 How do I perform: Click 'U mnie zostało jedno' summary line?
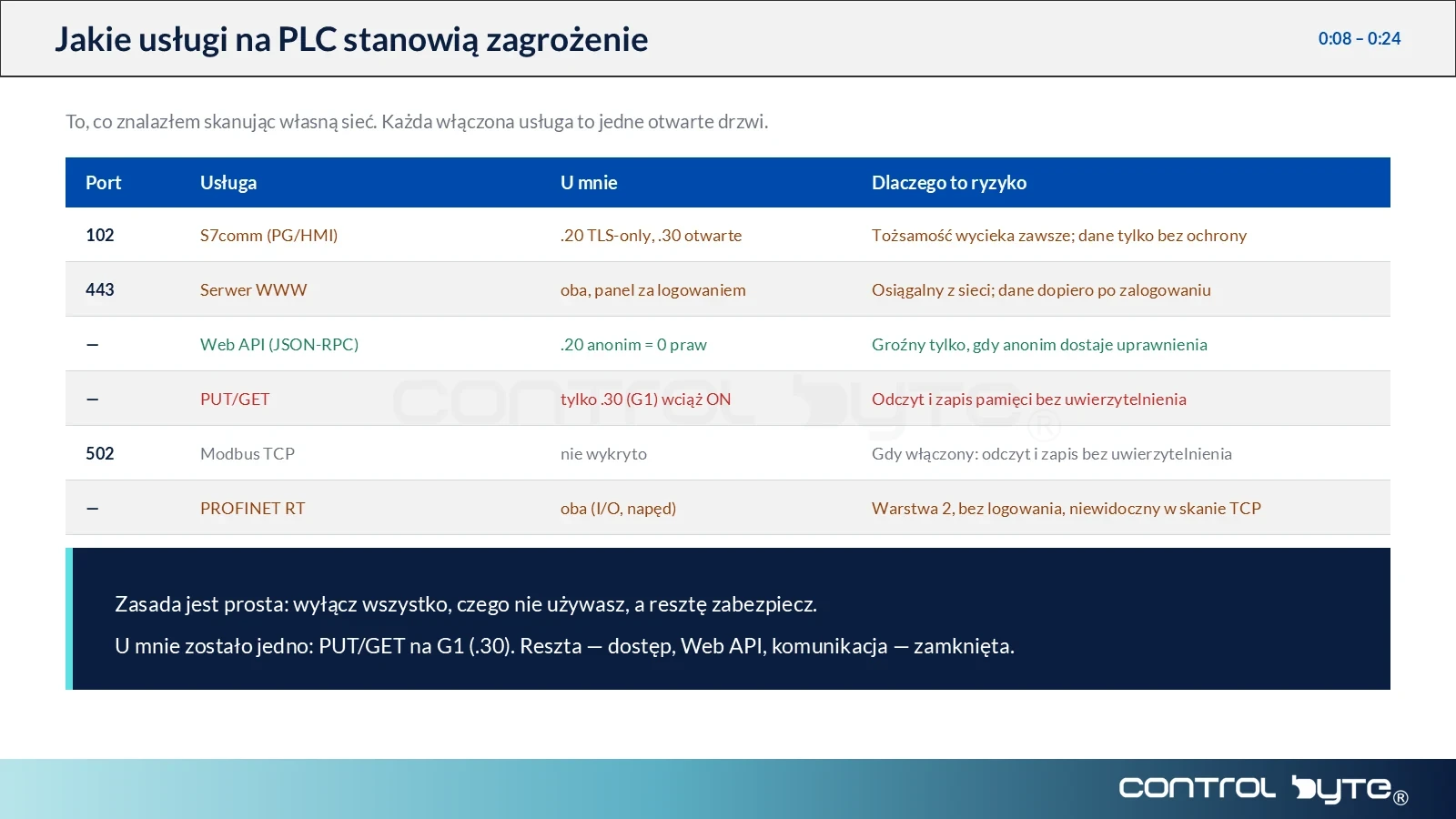[564, 646]
